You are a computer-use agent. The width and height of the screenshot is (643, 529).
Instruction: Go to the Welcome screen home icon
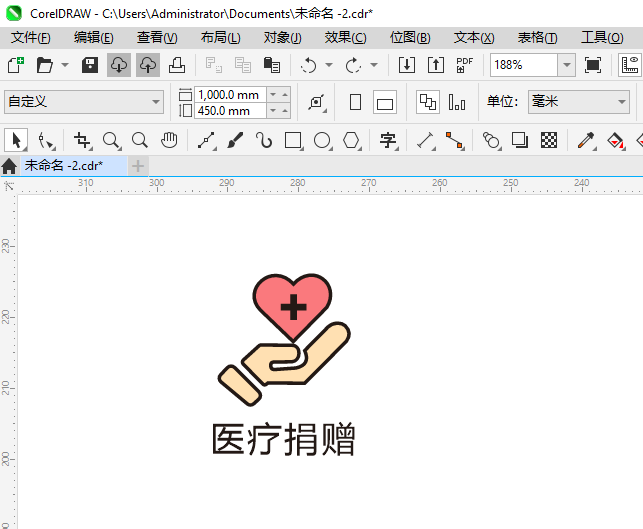[9, 166]
